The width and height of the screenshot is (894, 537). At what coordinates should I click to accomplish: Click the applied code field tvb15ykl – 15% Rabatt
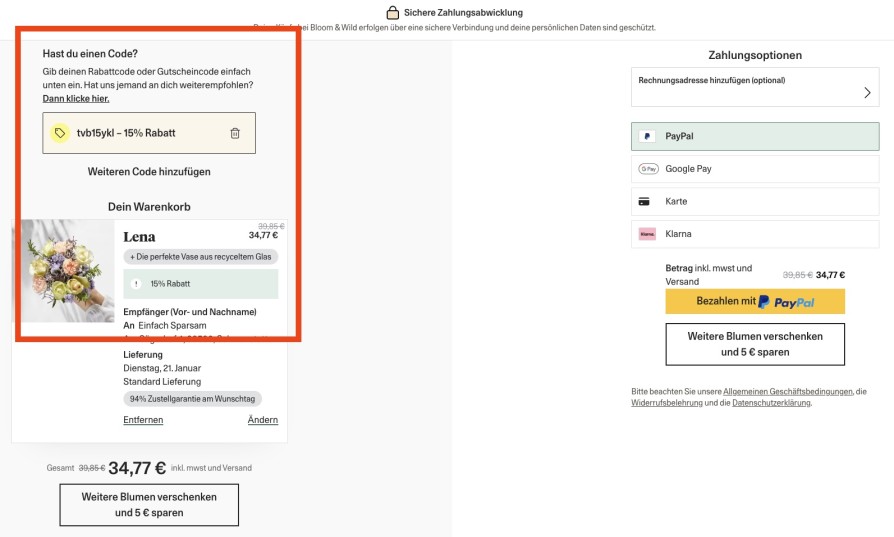tap(149, 133)
